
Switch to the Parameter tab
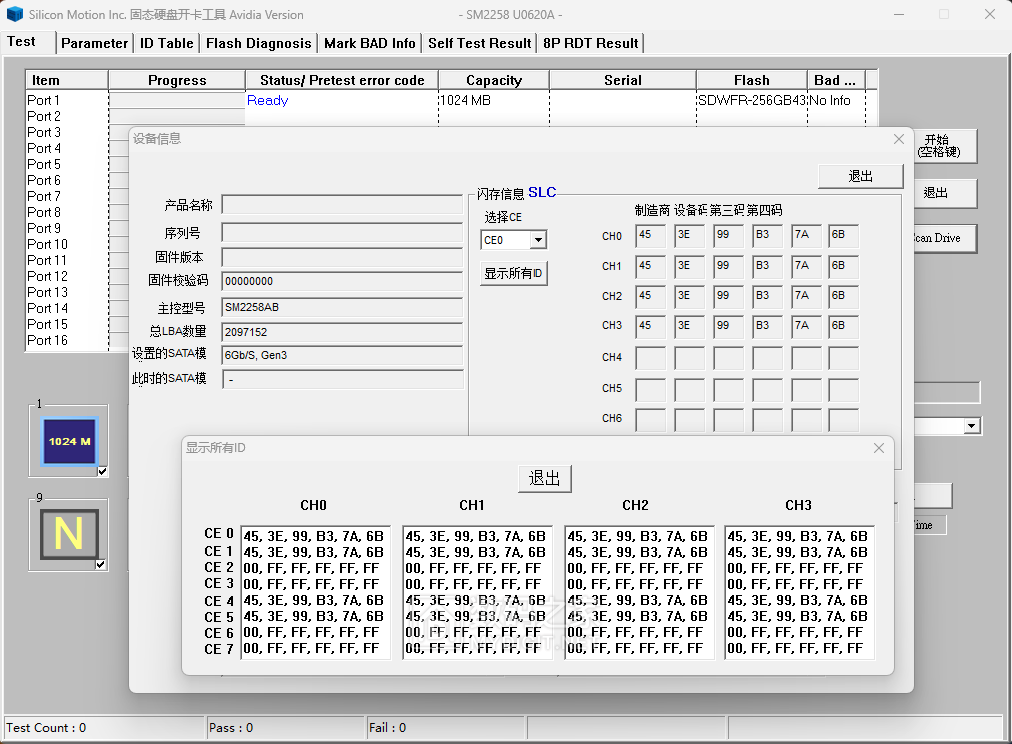click(x=94, y=43)
